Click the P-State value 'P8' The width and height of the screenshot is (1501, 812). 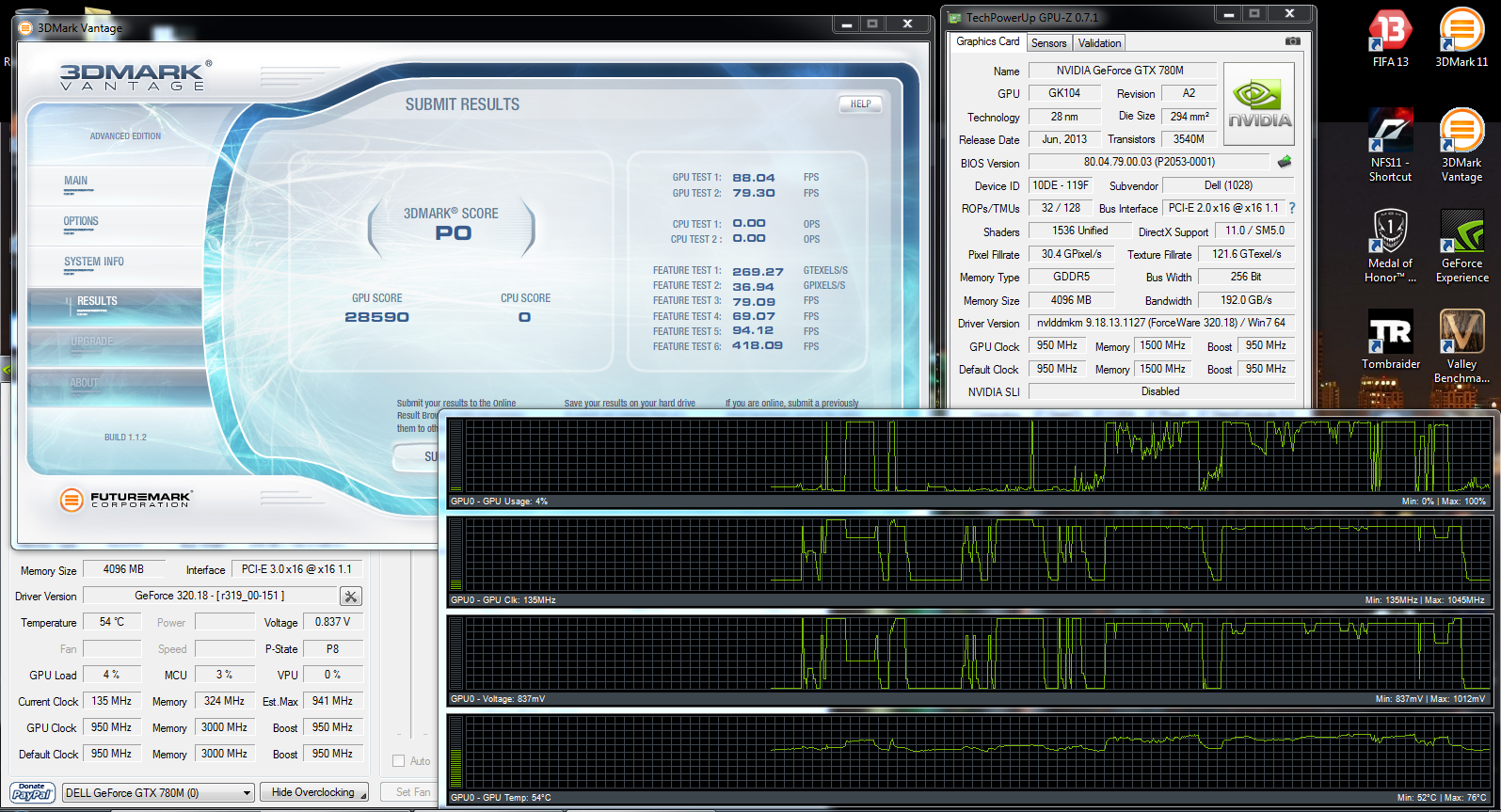[x=332, y=648]
